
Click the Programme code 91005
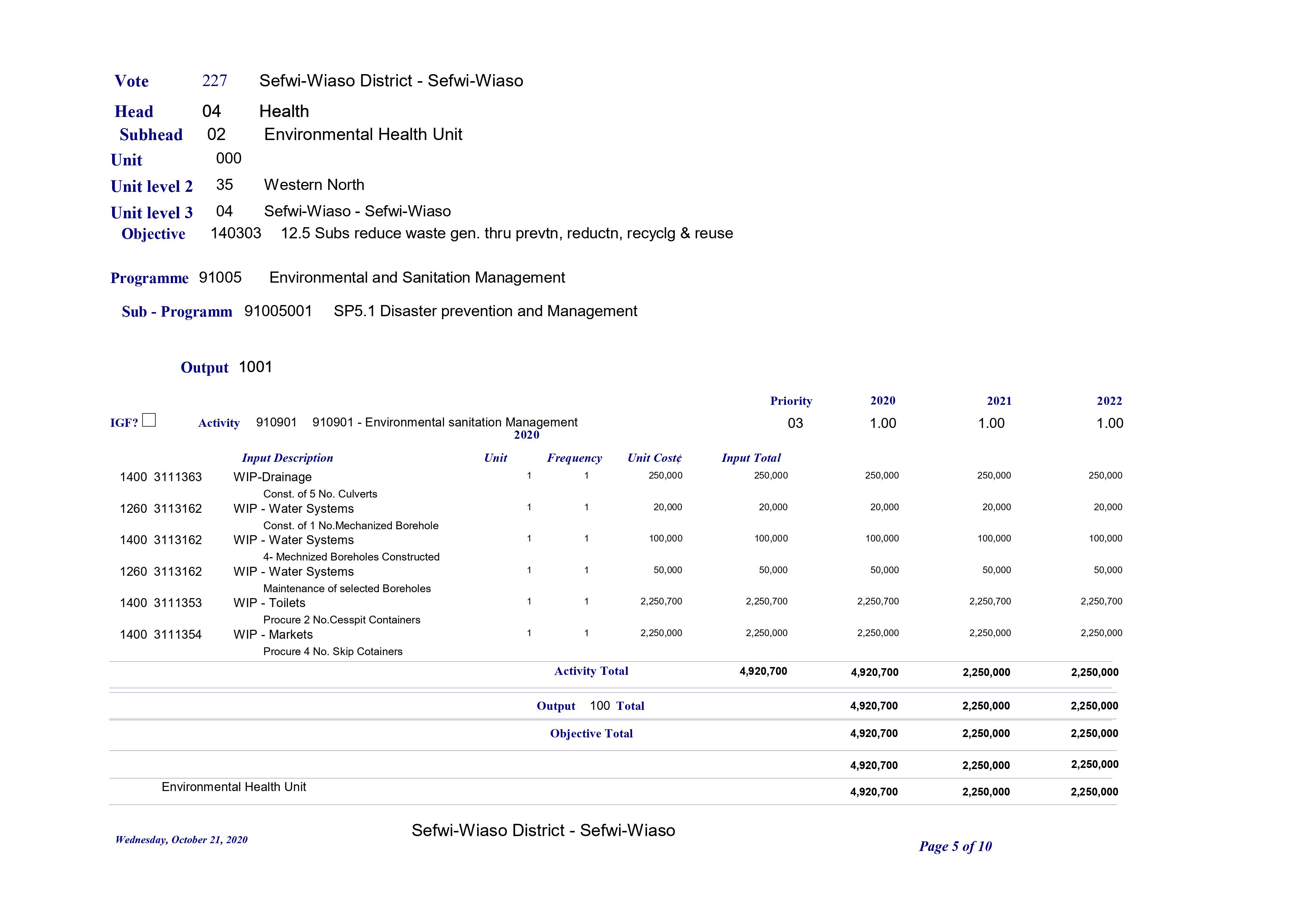pyautogui.click(x=220, y=277)
